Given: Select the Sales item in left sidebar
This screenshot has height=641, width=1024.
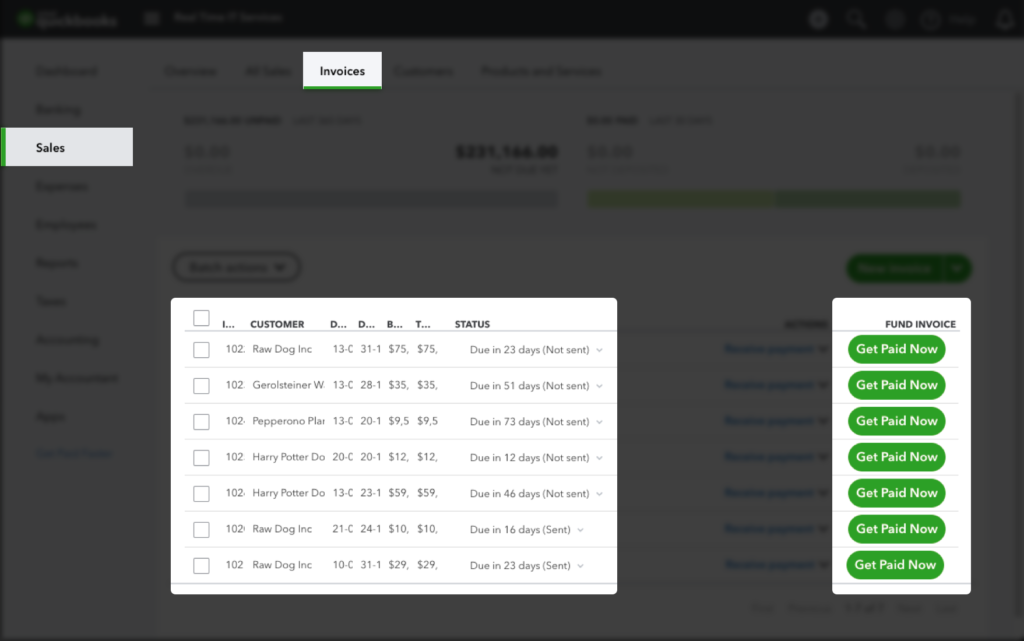Looking at the screenshot, I should tap(67, 147).
